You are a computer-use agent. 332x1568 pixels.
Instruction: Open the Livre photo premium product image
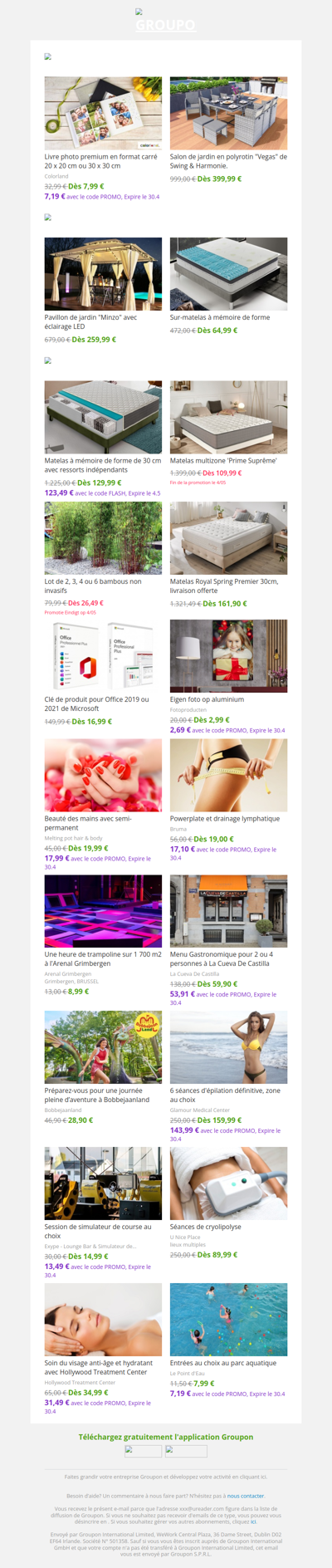pos(103,114)
